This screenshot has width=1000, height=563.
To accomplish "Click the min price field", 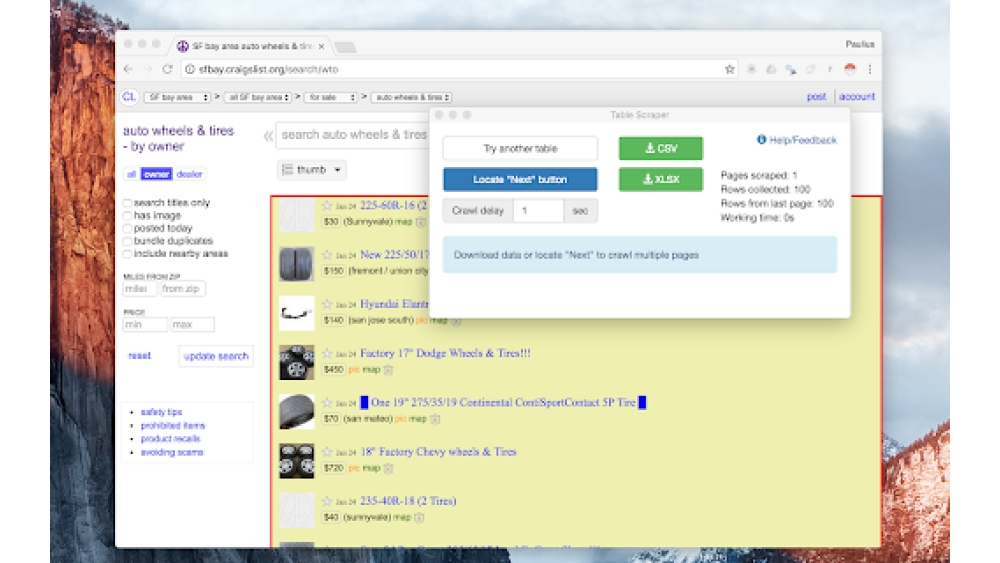I will click(x=145, y=325).
